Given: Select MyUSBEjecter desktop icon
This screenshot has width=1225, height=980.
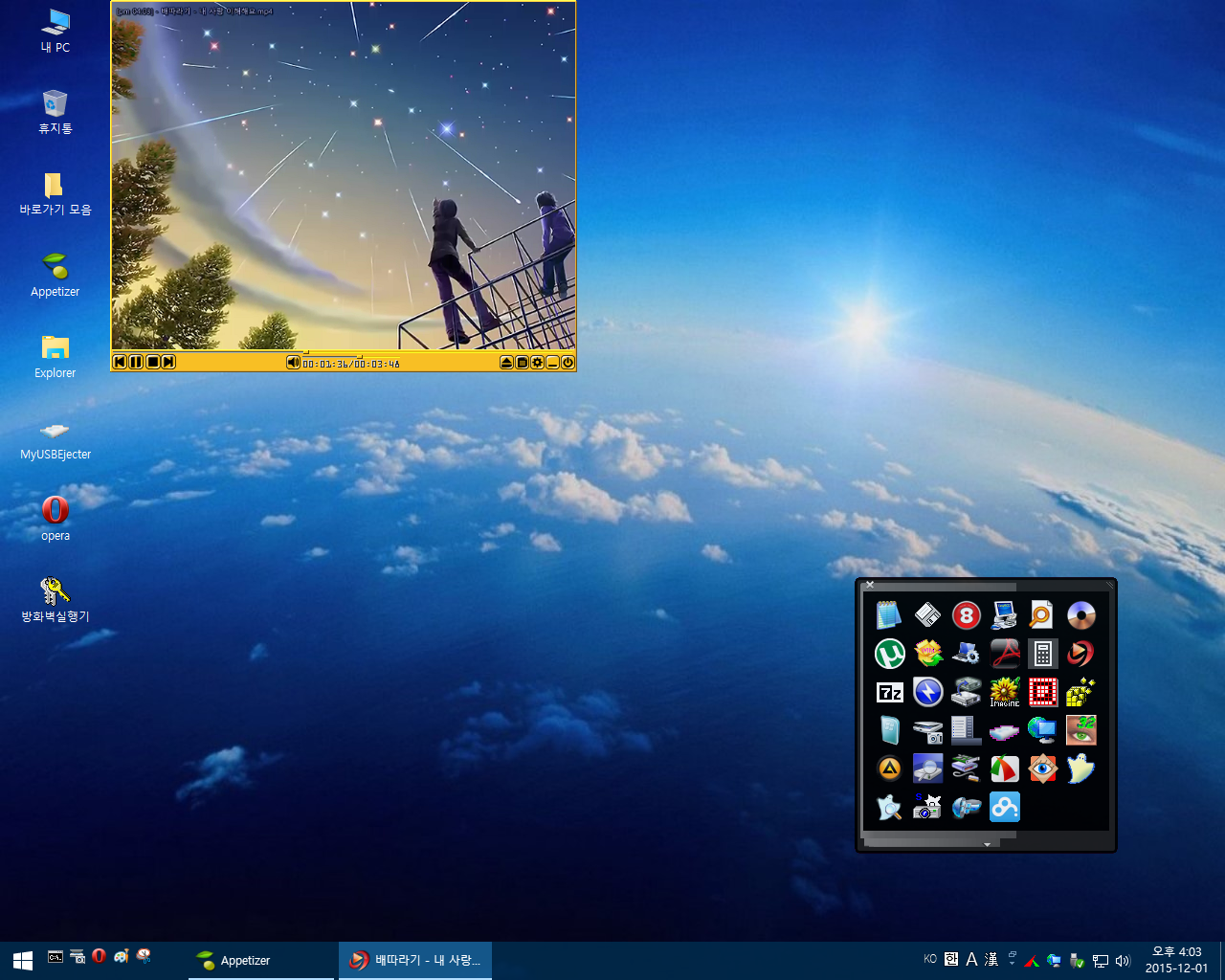Looking at the screenshot, I should pos(55,436).
